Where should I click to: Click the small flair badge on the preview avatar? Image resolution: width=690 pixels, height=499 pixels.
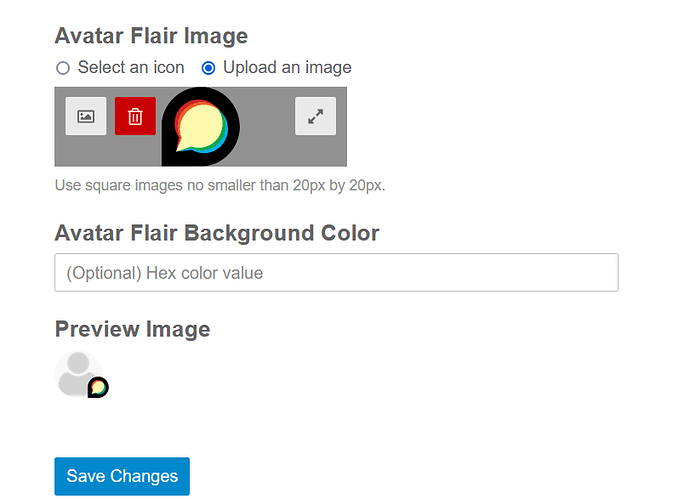click(x=98, y=387)
